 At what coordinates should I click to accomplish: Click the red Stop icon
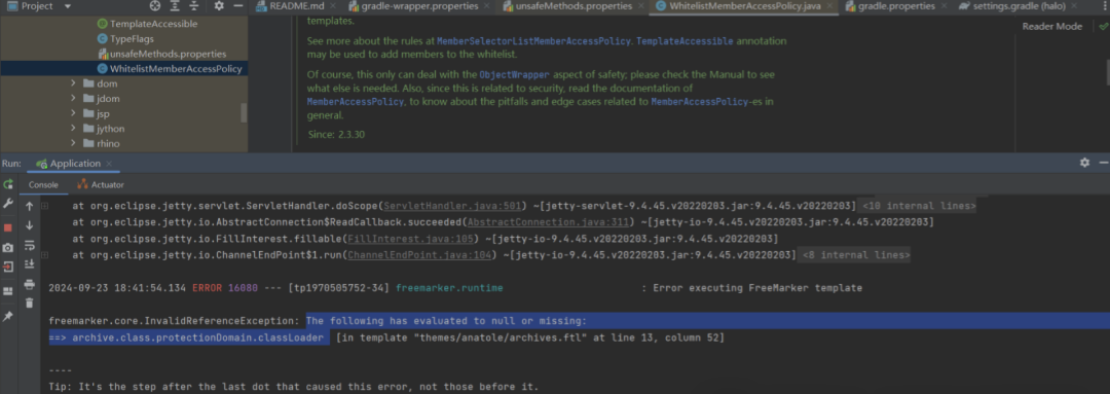(8, 228)
